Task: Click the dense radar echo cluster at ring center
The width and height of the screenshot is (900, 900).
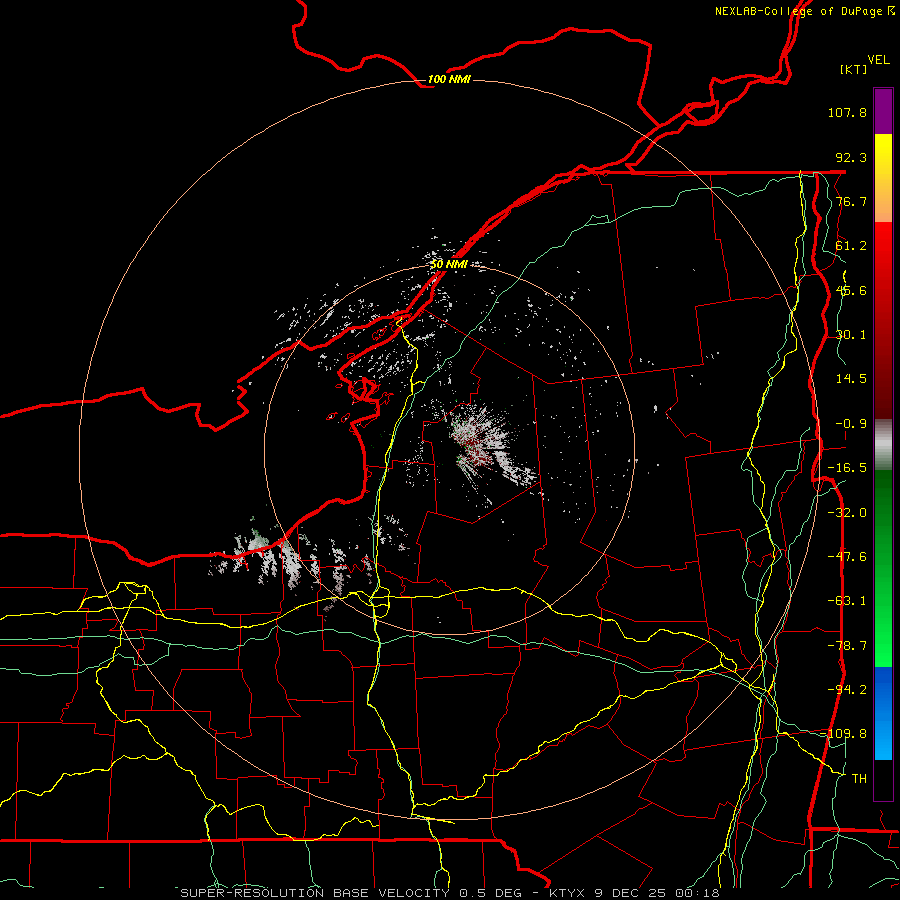Action: [479, 442]
